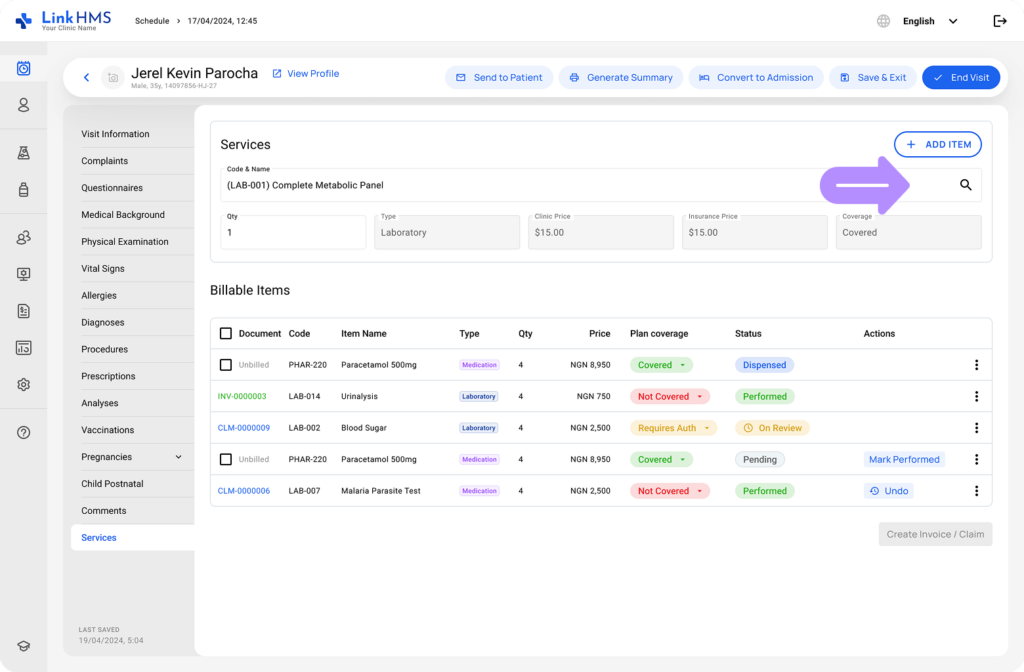Open invoice INV-0000003 link
This screenshot has width=1024, height=672.
[242, 396]
